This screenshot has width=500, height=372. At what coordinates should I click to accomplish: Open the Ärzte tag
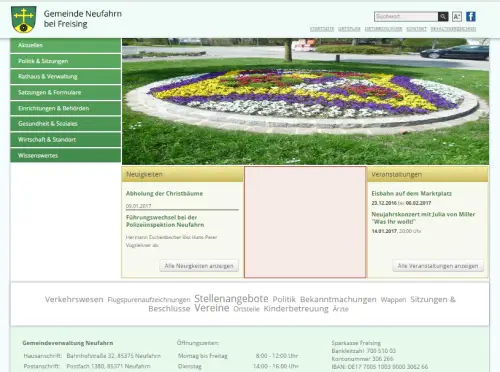pos(341,309)
